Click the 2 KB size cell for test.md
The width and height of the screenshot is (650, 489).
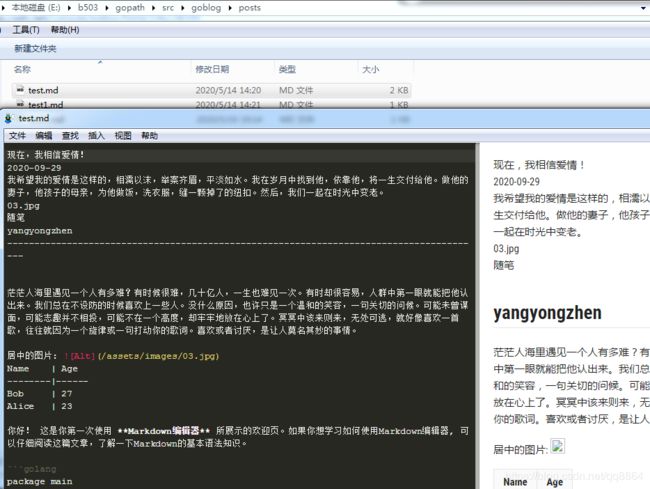pyautogui.click(x=399, y=90)
